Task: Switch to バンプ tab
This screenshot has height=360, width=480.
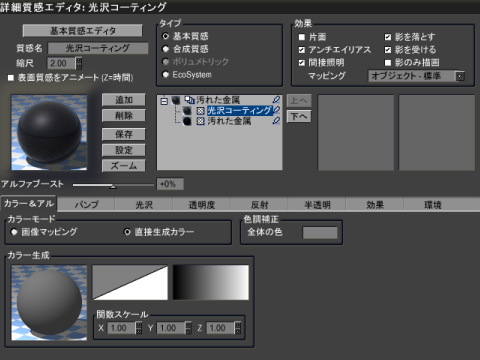Action: tap(86, 205)
